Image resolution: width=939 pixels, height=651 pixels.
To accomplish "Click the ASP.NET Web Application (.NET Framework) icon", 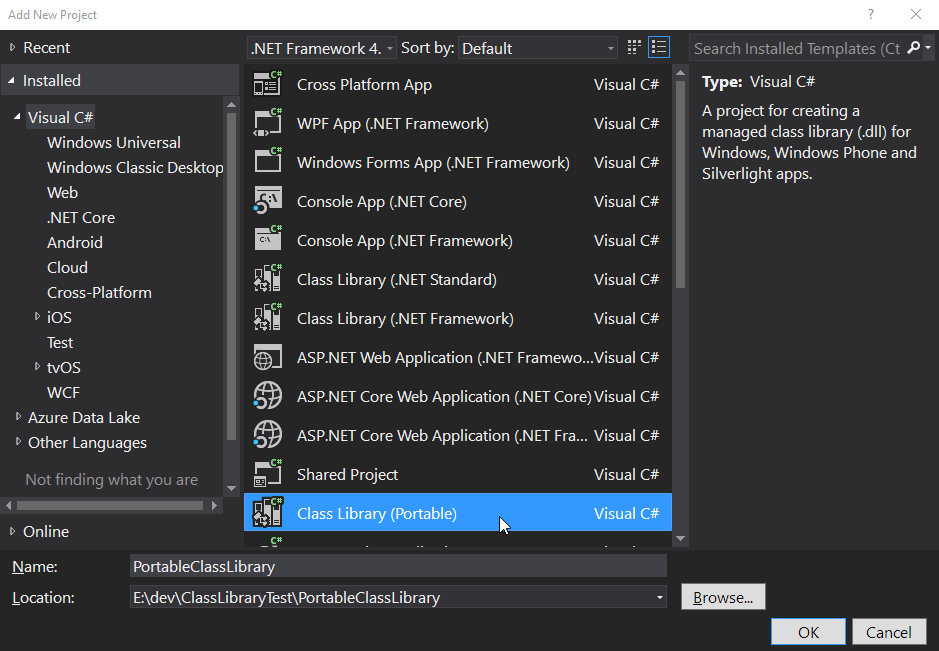I will 268,357.
